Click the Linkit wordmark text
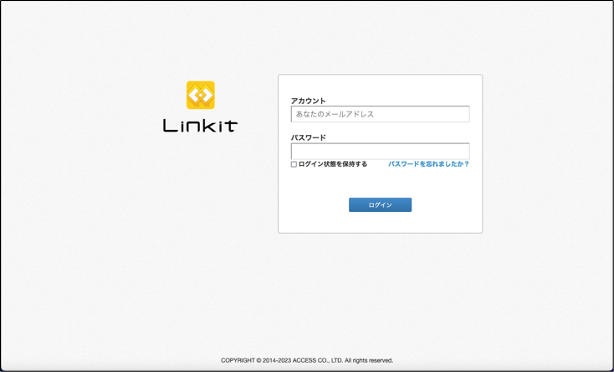This screenshot has width=614, height=372. (200, 126)
